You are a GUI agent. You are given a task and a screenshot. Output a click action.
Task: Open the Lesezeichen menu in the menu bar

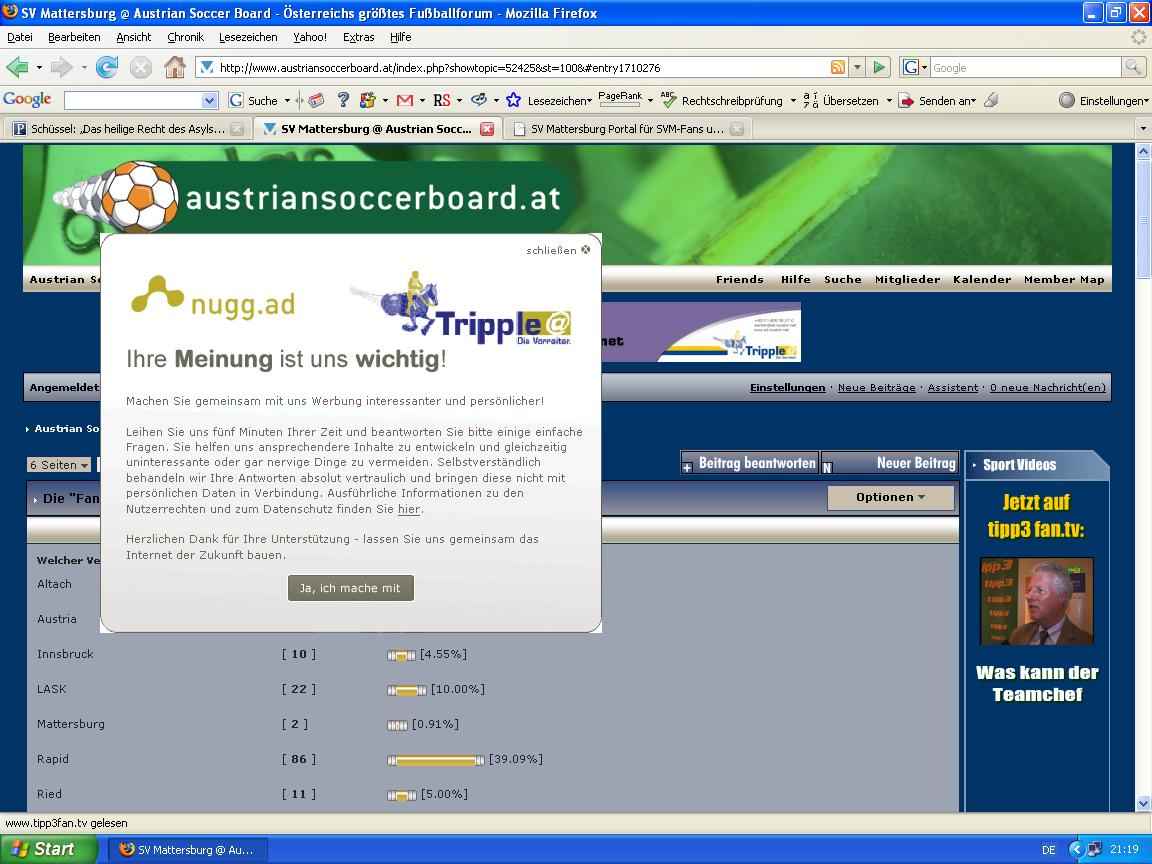pyautogui.click(x=248, y=37)
